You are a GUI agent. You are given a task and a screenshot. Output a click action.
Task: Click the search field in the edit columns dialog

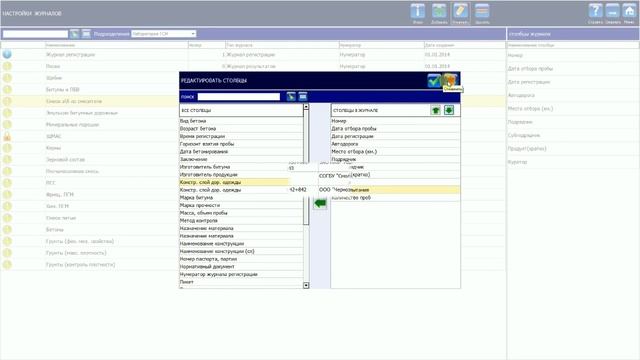(x=239, y=97)
